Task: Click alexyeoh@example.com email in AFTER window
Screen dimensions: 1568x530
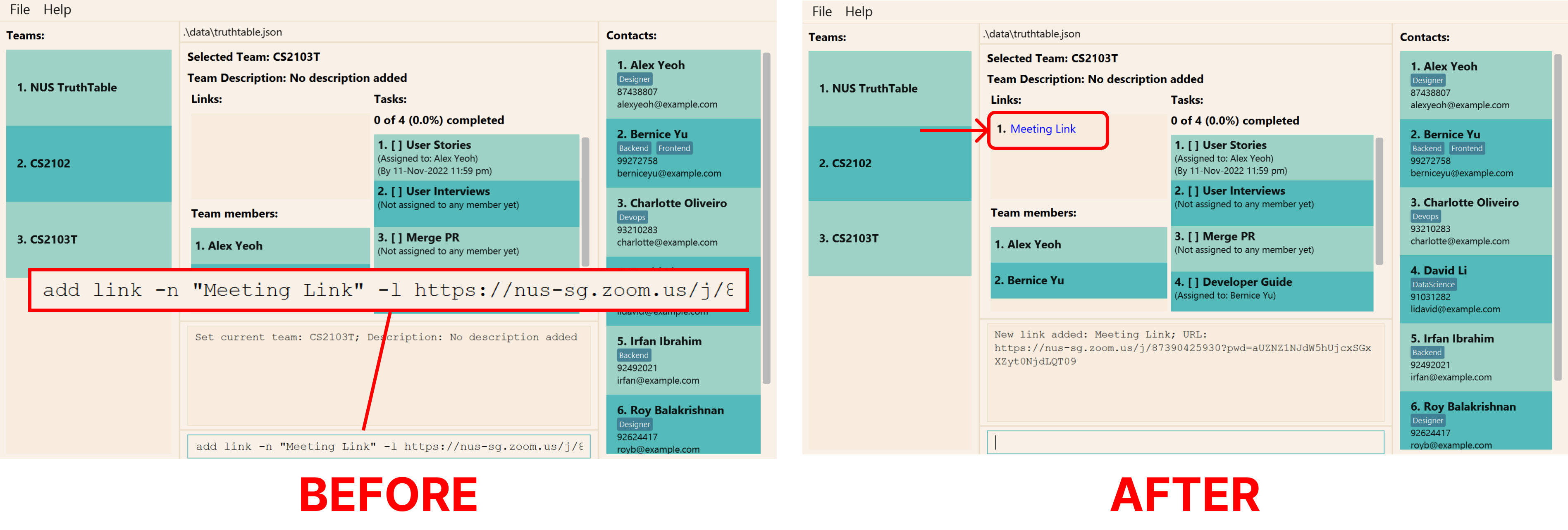Action: coord(1460,105)
